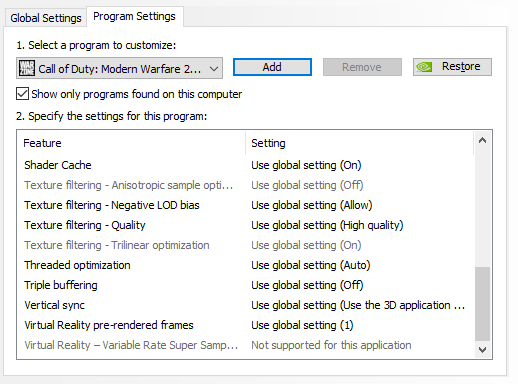This screenshot has width=518, height=384.
Task: Click Not supported for this application text
Action: [331, 345]
